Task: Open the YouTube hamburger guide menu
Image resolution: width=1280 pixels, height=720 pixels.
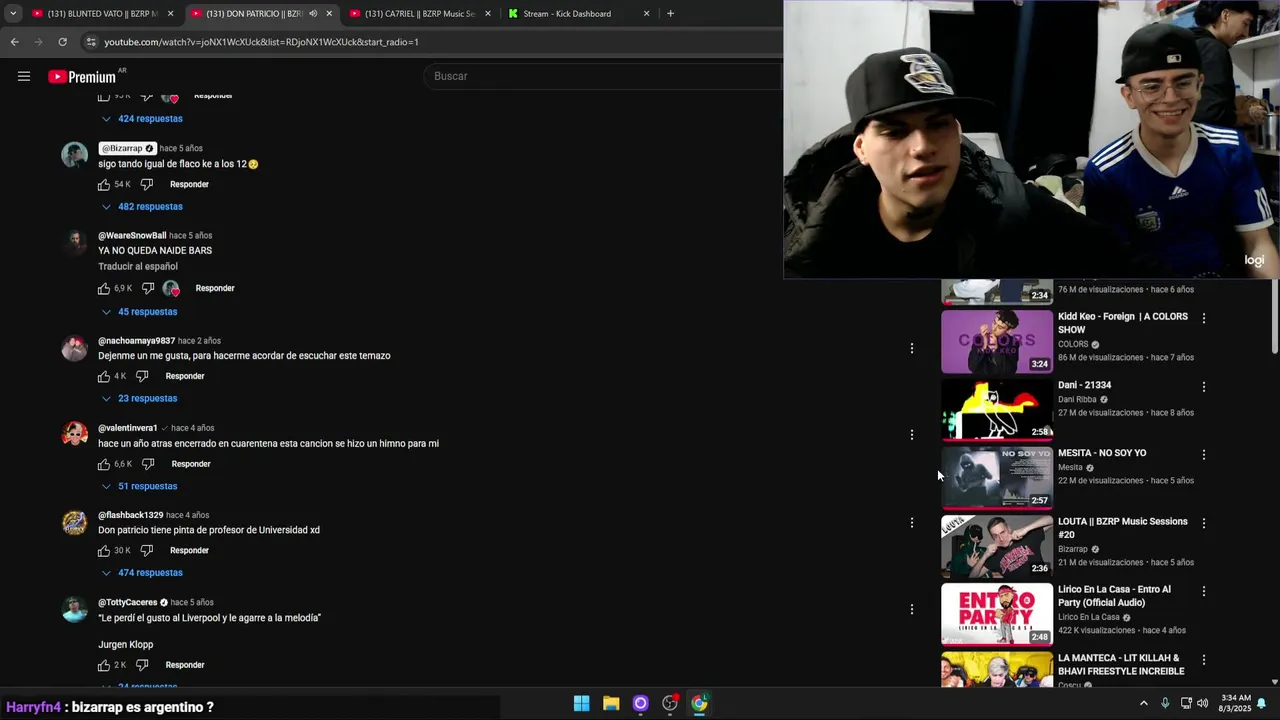Action: (24, 76)
